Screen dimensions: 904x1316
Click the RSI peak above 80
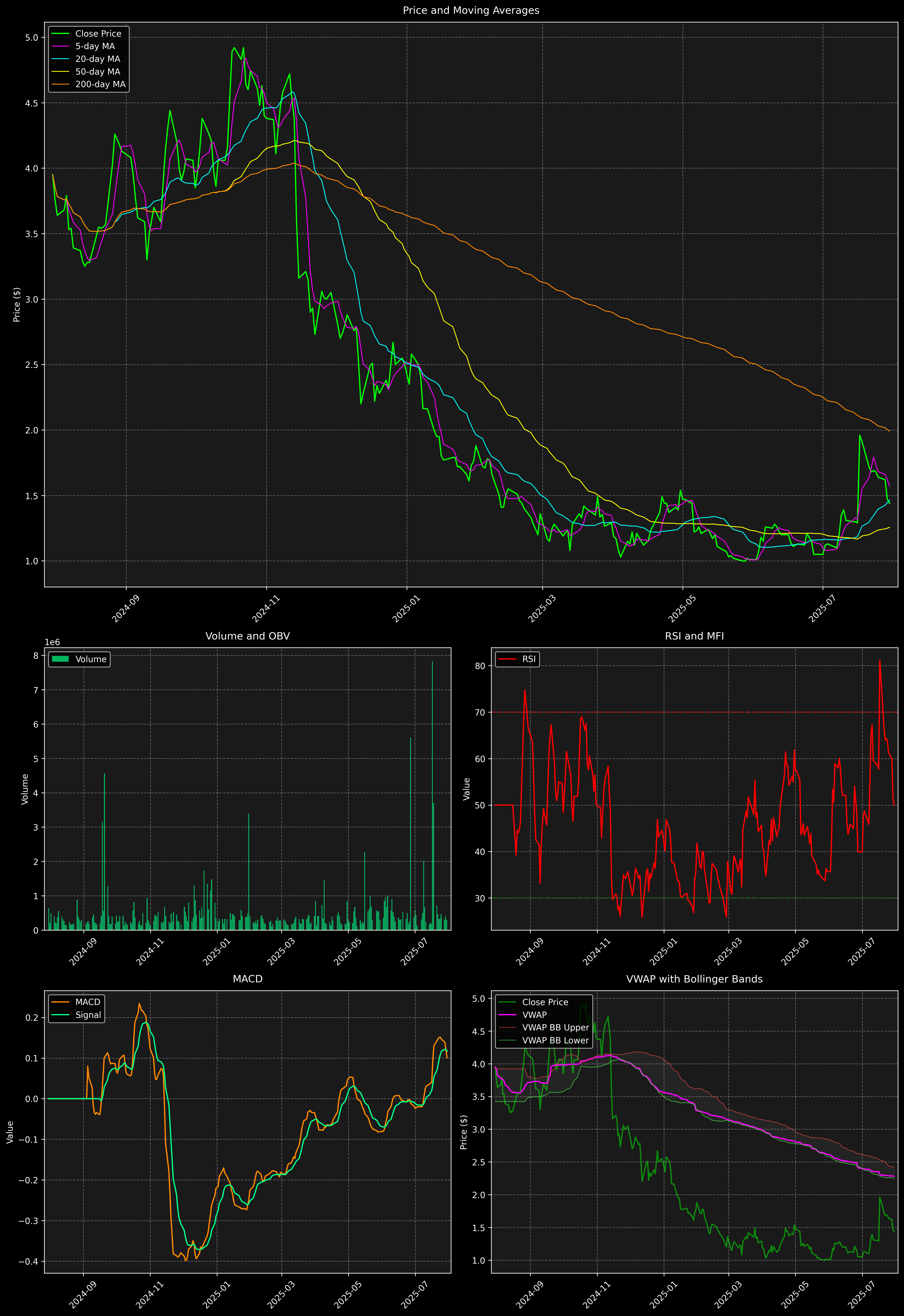[x=880, y=661]
